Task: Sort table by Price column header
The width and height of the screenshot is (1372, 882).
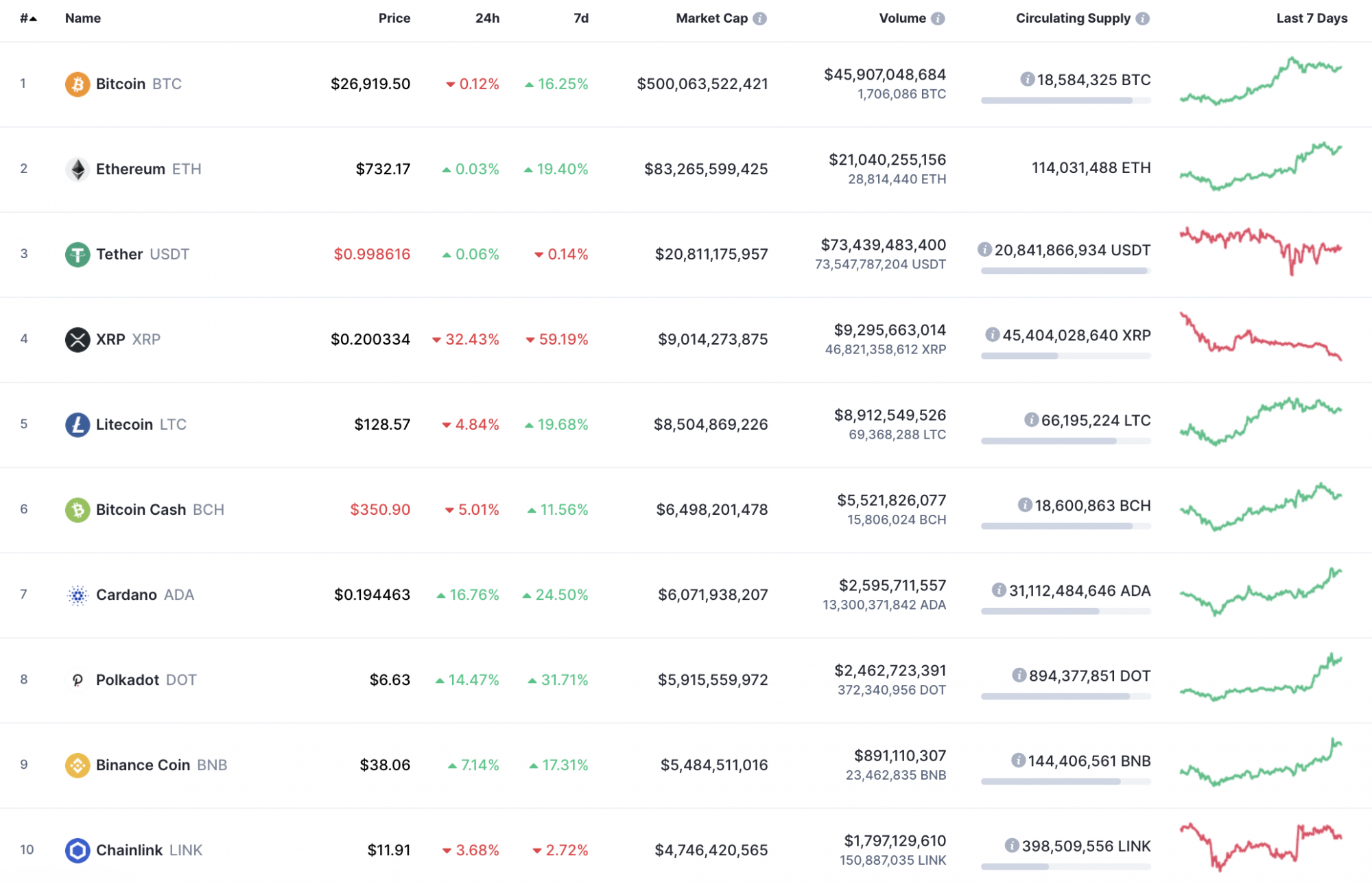Action: point(394,19)
